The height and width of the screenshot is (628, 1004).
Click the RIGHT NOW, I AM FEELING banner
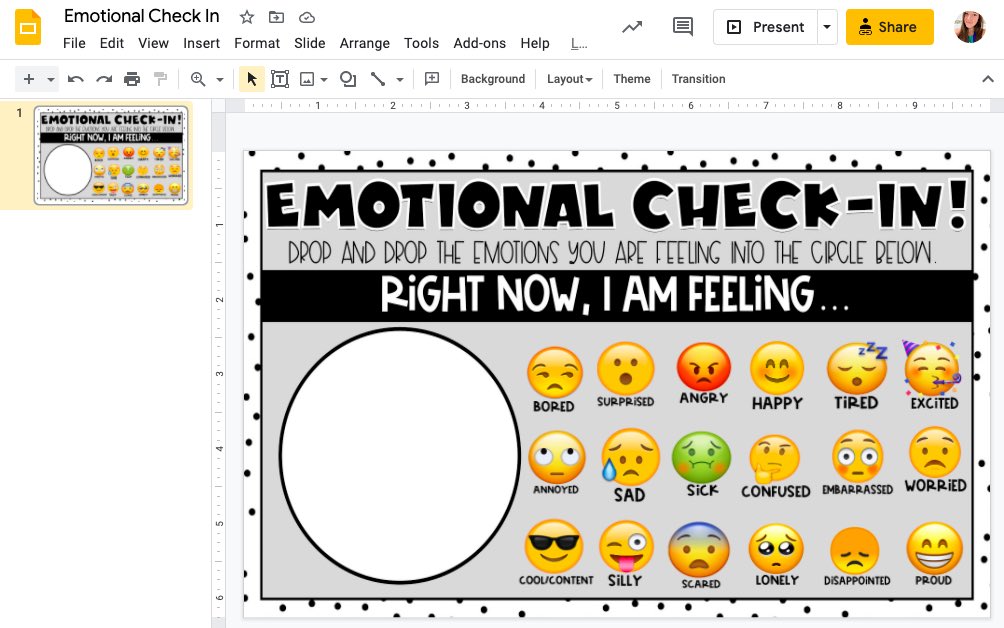coord(617,296)
